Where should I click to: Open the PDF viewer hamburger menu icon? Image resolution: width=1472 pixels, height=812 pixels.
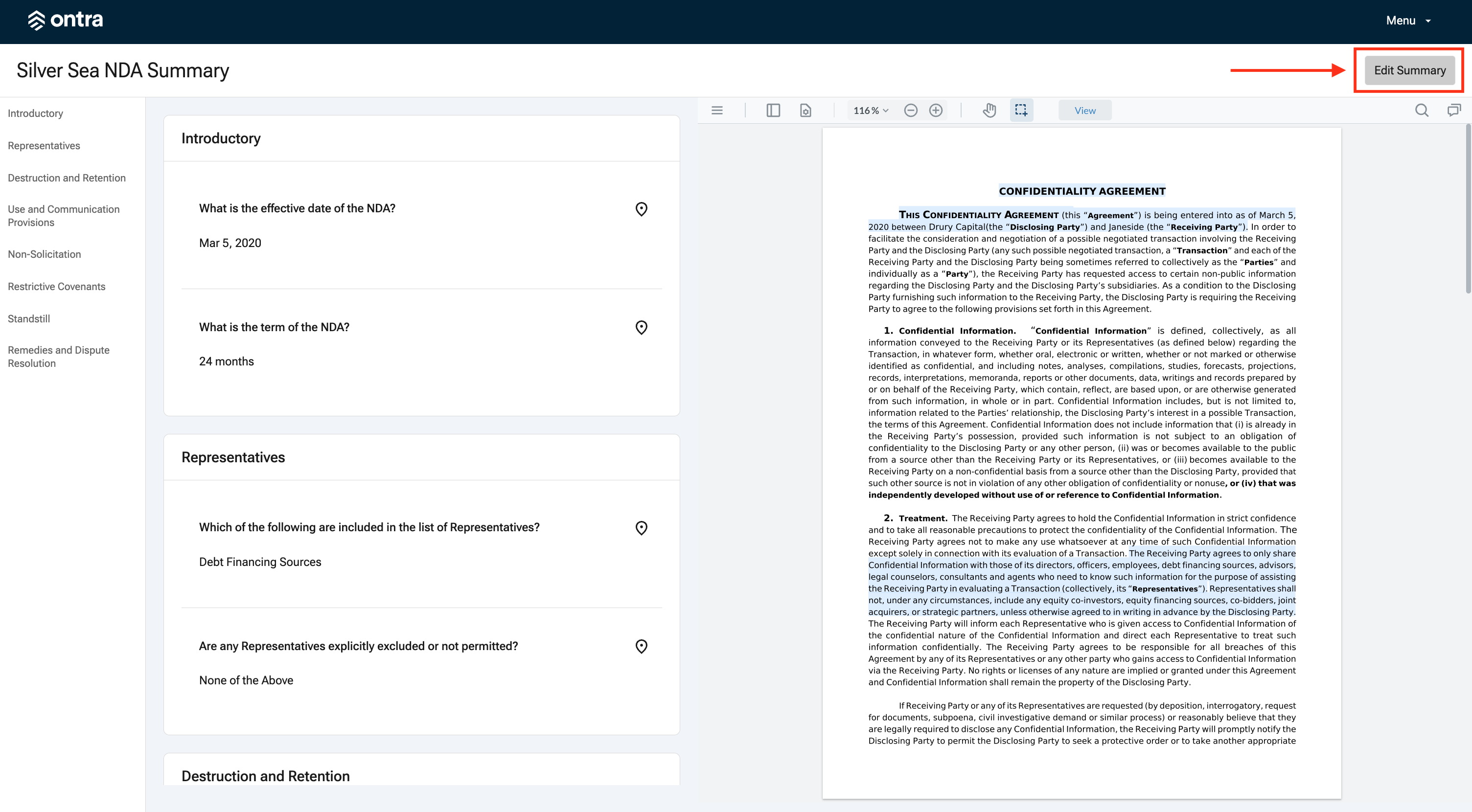[717, 110]
